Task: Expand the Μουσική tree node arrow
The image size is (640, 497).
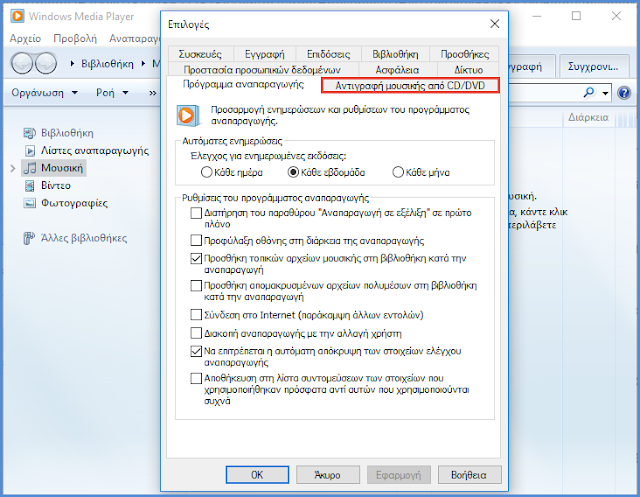Action: (13, 168)
